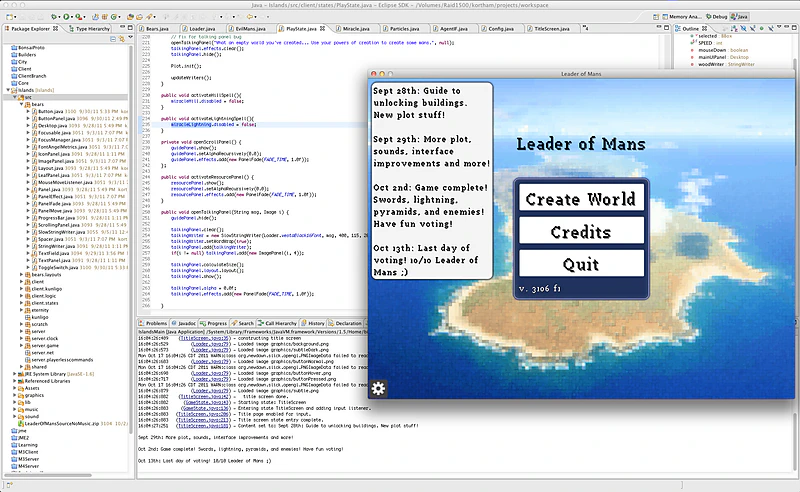Toggle Hide Static Members in Outline
This screenshot has width=800, height=492.
[753, 29]
